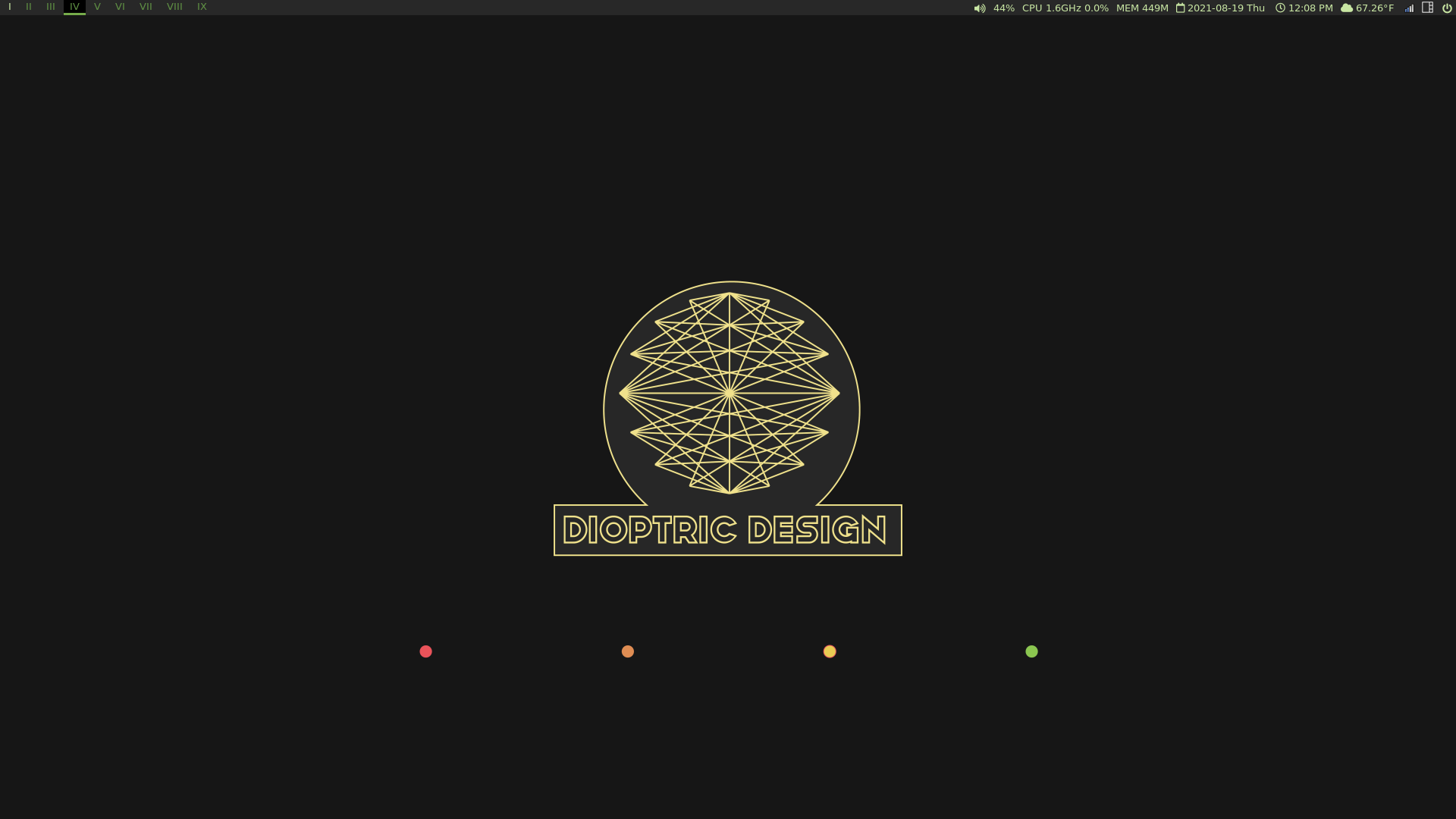The width and height of the screenshot is (1456, 819).
Task: Click the power button icon
Action: coord(1447,8)
